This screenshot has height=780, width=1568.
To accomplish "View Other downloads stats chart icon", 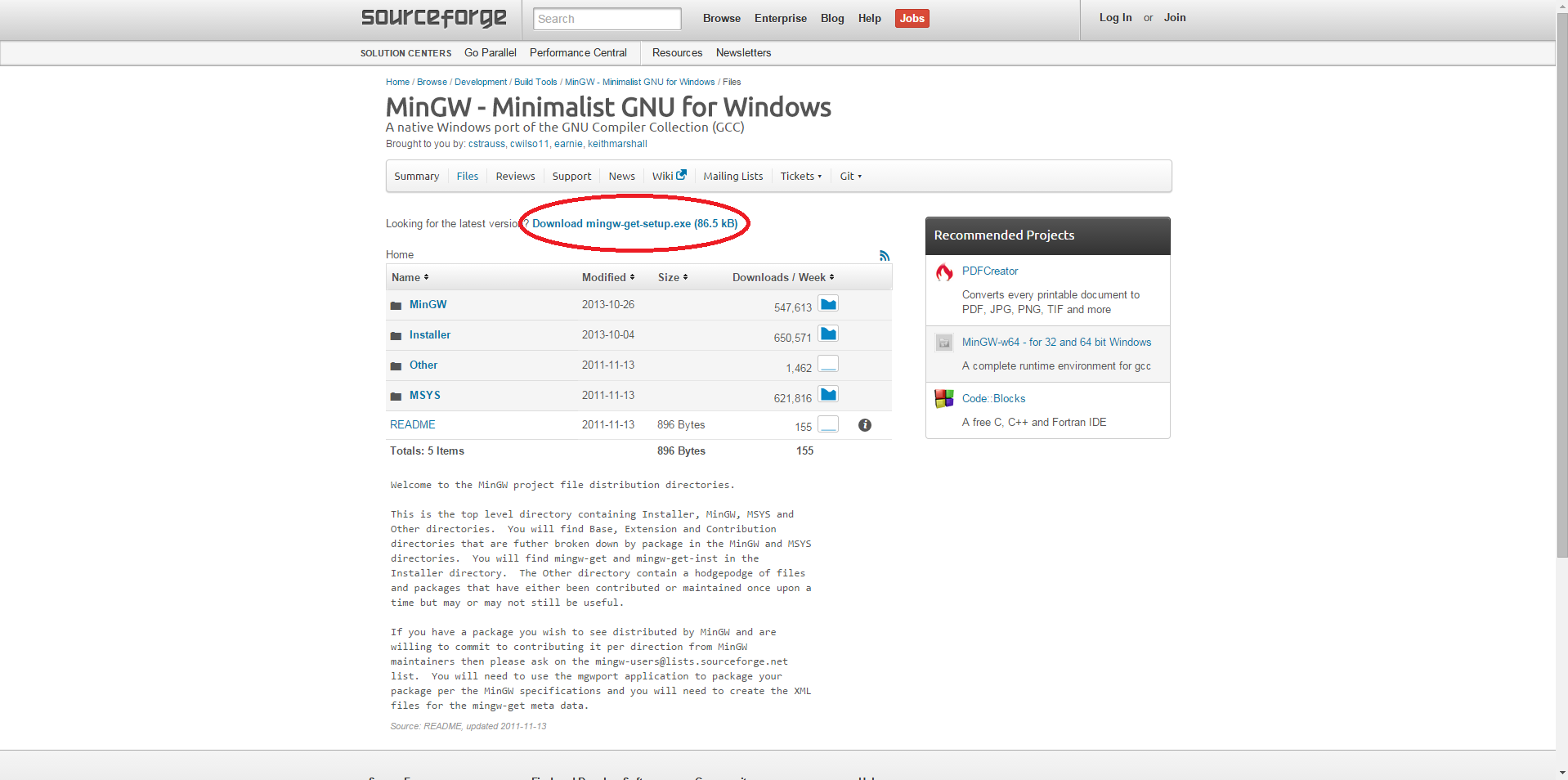I will [x=828, y=364].
